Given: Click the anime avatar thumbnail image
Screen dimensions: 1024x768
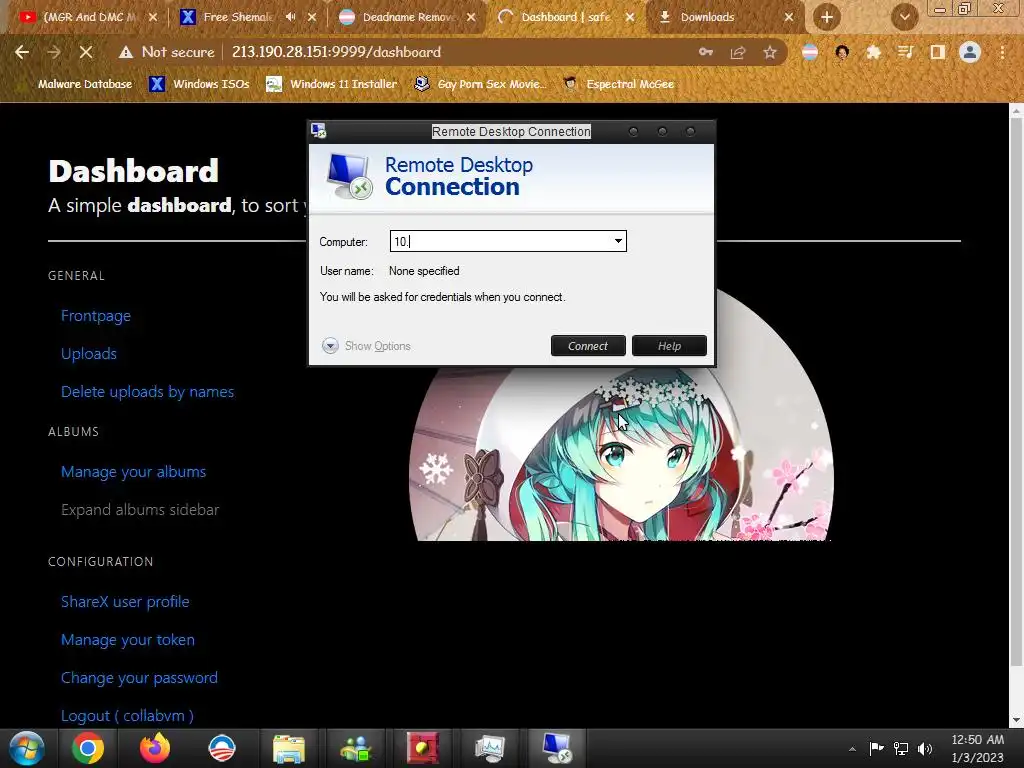Looking at the screenshot, I should (x=620, y=416).
